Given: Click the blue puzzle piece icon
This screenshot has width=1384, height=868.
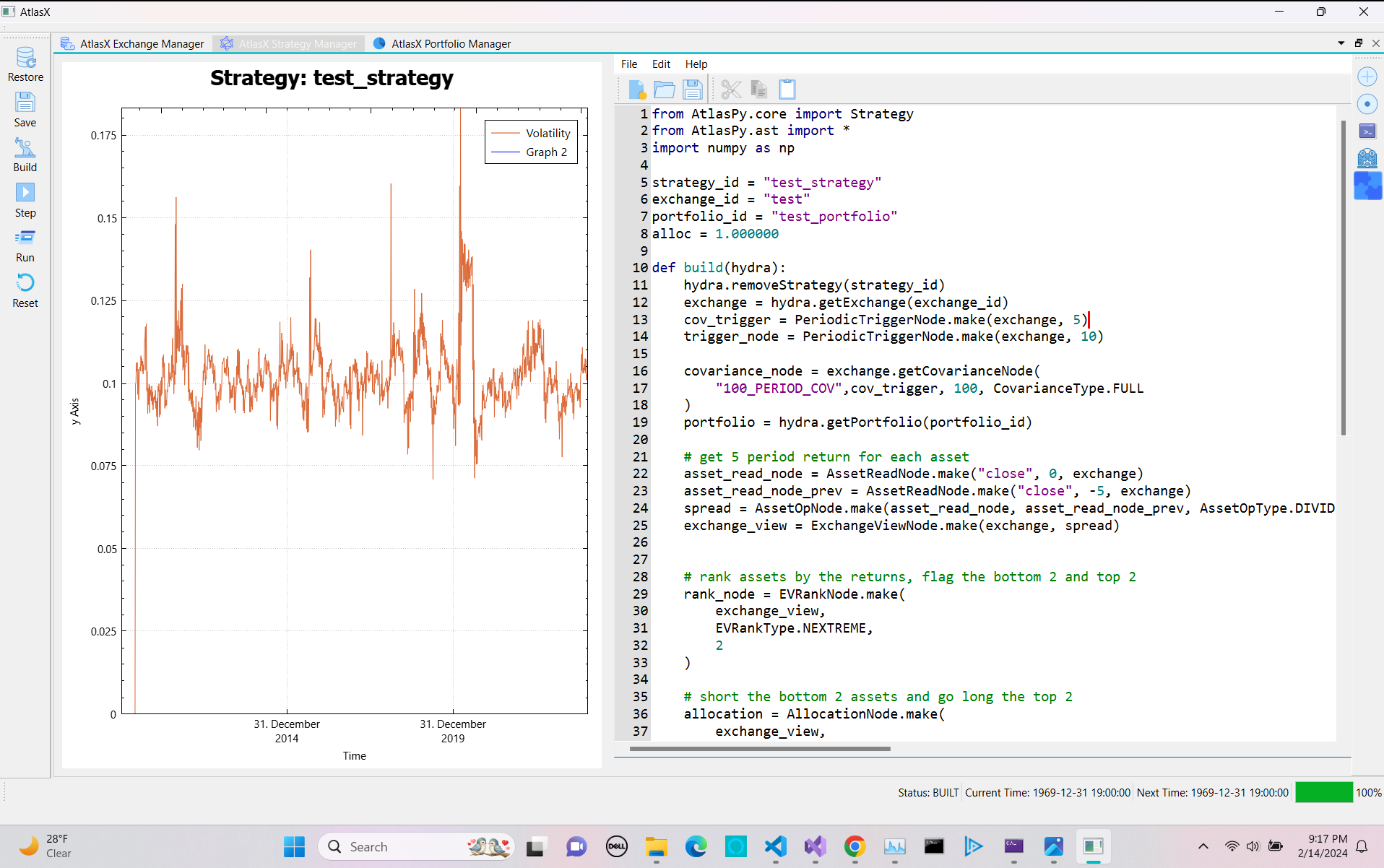Looking at the screenshot, I should pyautogui.click(x=1367, y=186).
